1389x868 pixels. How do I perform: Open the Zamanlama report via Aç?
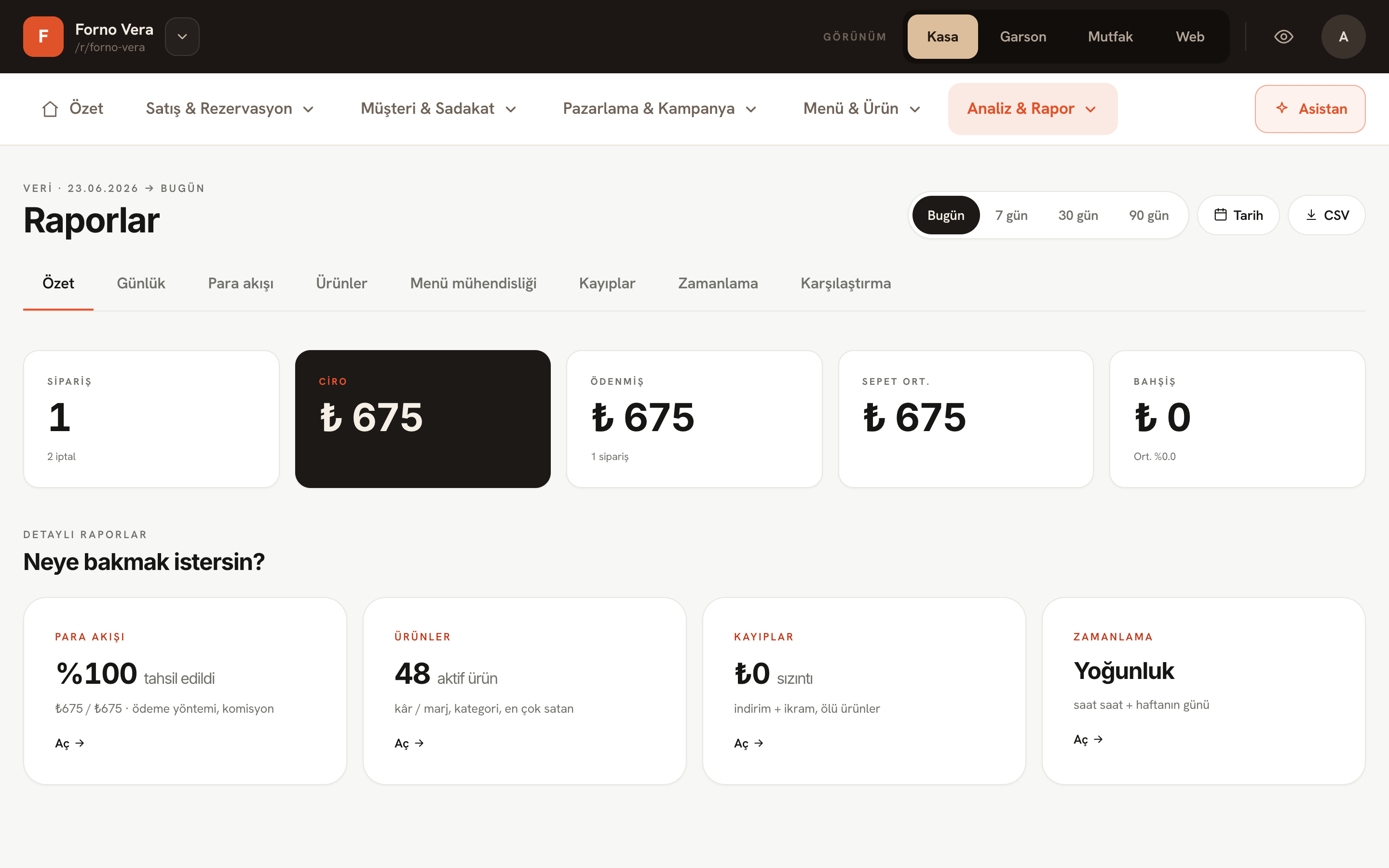coord(1088,739)
